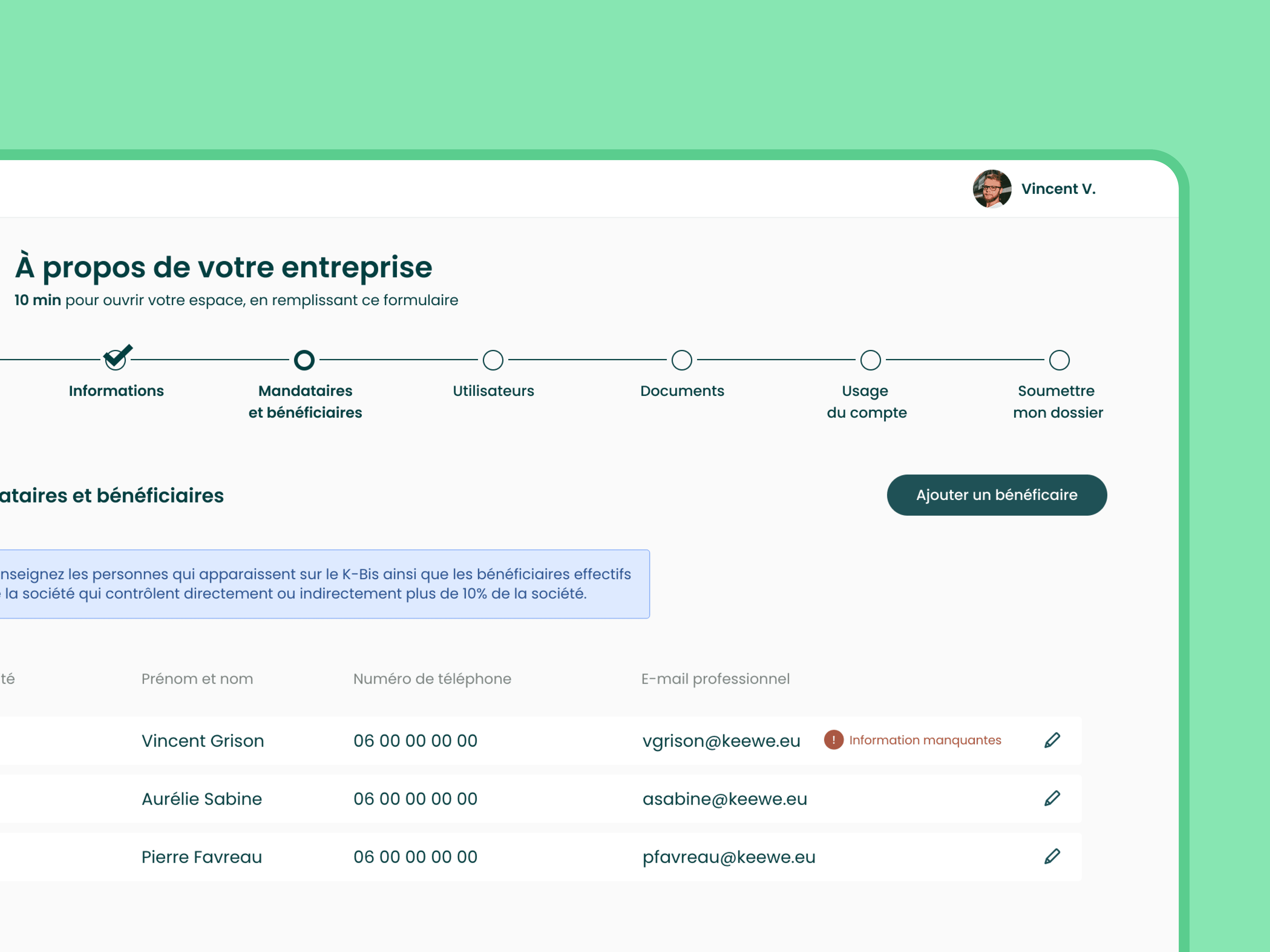Screen dimensions: 1270x952
Task: Open the Vincent V. user name menu
Action: [x=1058, y=189]
